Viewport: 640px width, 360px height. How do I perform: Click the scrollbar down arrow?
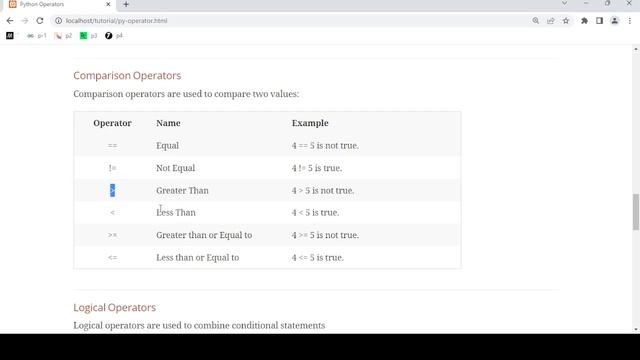636,330
